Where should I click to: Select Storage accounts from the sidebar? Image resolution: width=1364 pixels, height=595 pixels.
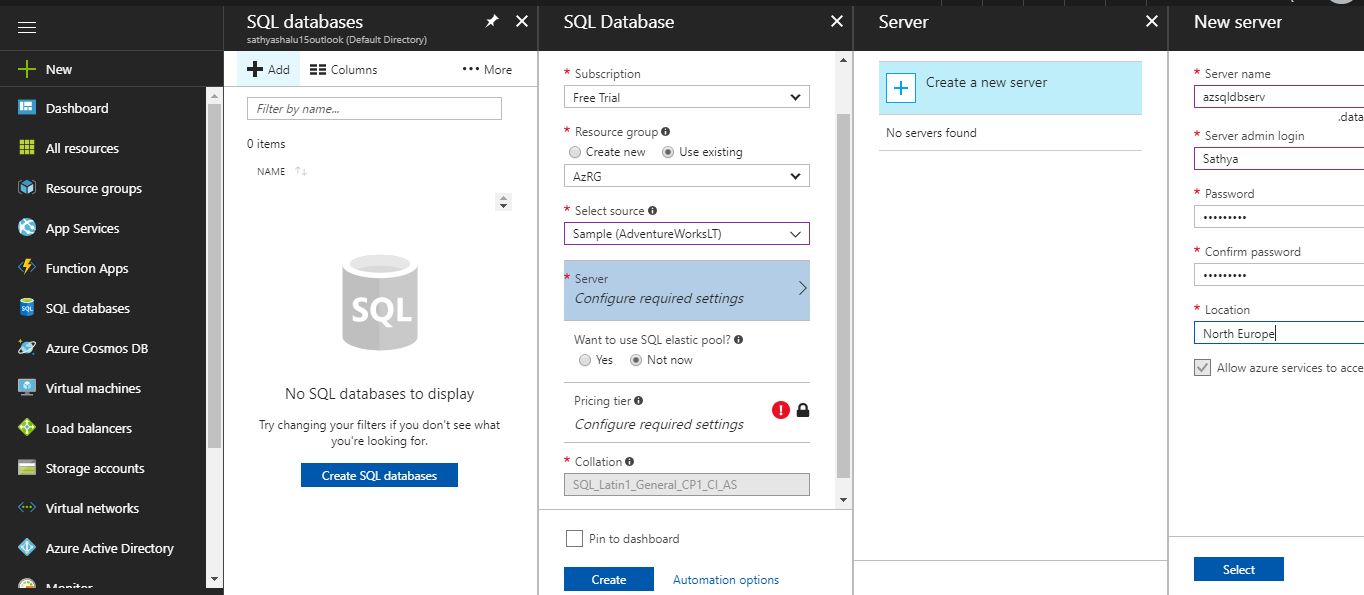coord(94,468)
